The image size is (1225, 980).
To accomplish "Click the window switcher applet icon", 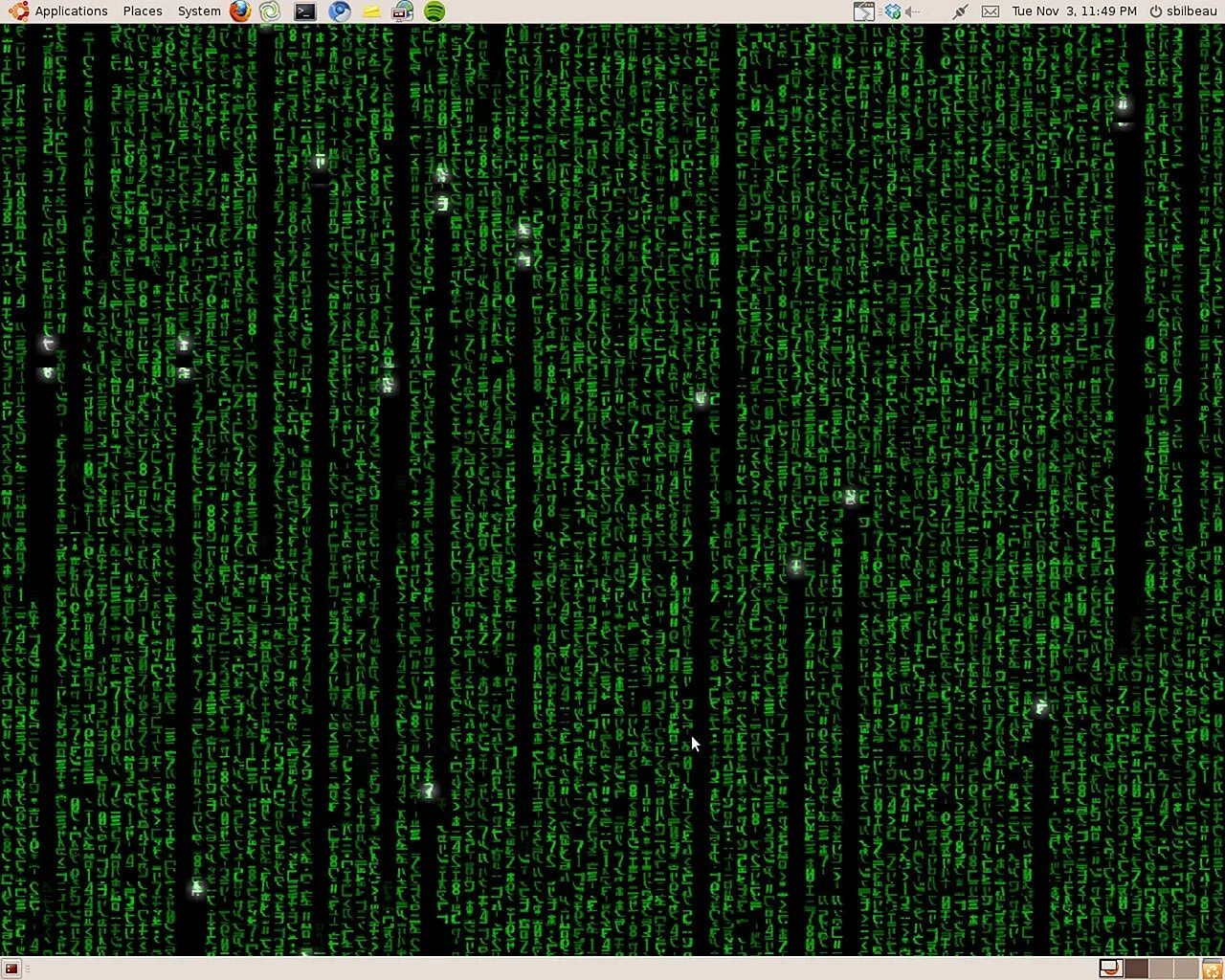I will coord(863,11).
